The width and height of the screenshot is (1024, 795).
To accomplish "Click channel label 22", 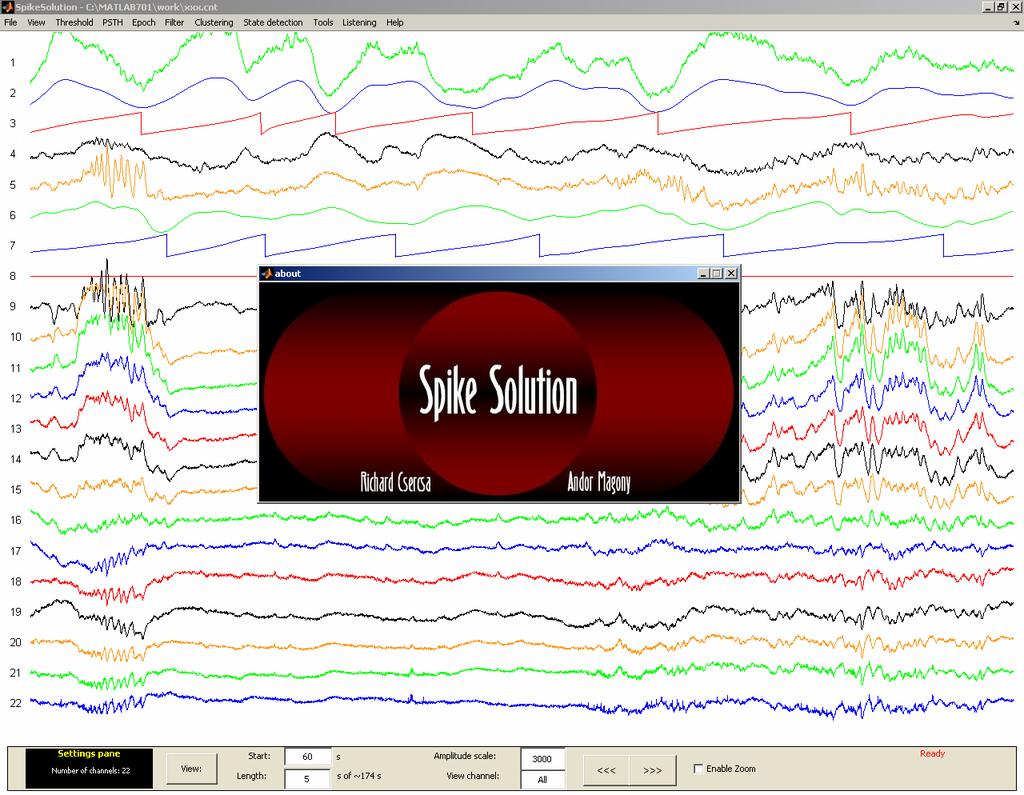I will tap(16, 704).
